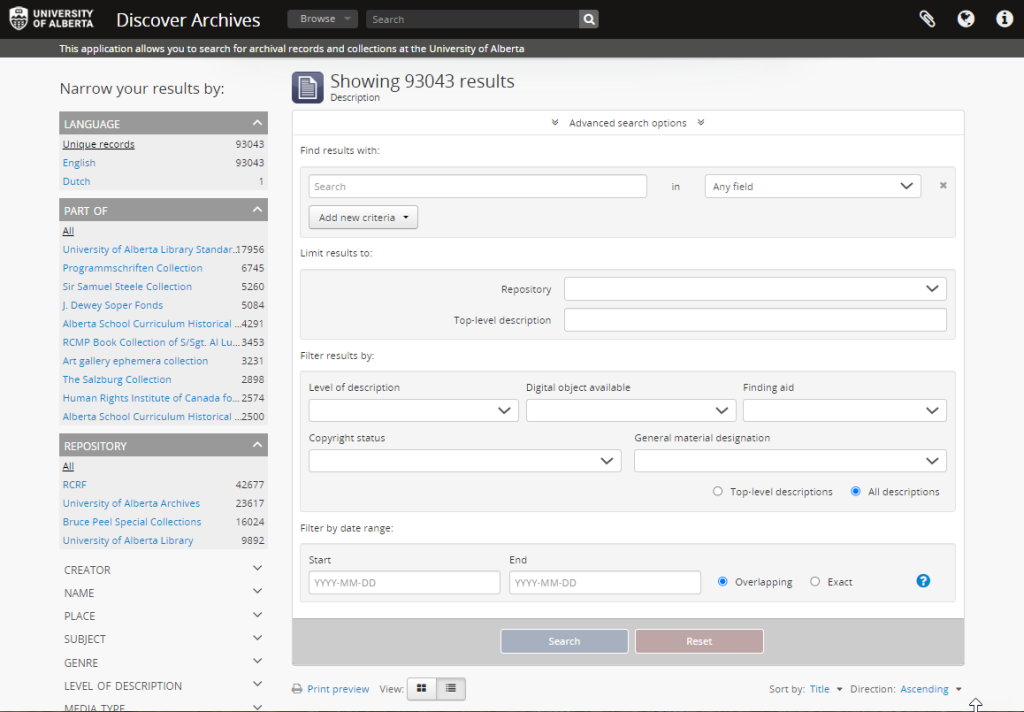
Task: Open the Browse dropdown menu
Action: point(323,19)
